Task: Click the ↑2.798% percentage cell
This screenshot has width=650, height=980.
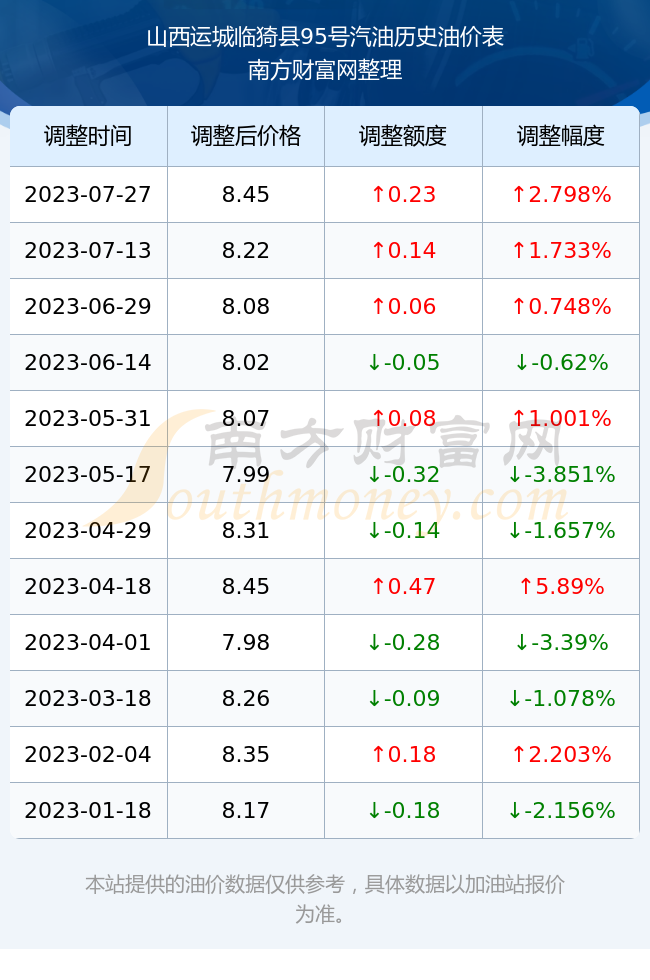Action: point(561,194)
